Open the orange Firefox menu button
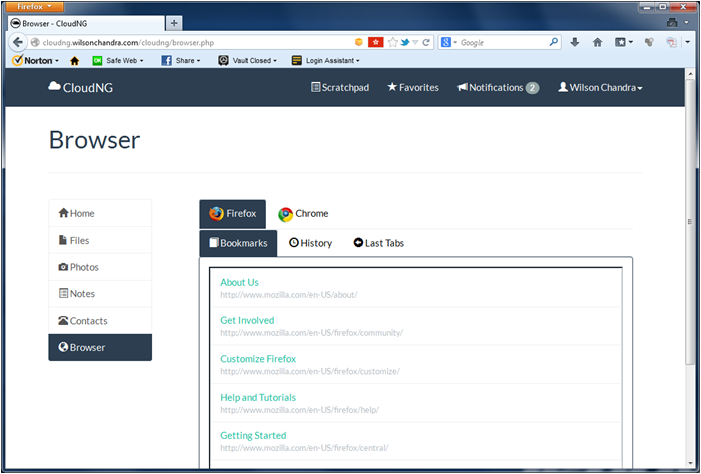This screenshot has width=701, height=474. click(x=34, y=6)
